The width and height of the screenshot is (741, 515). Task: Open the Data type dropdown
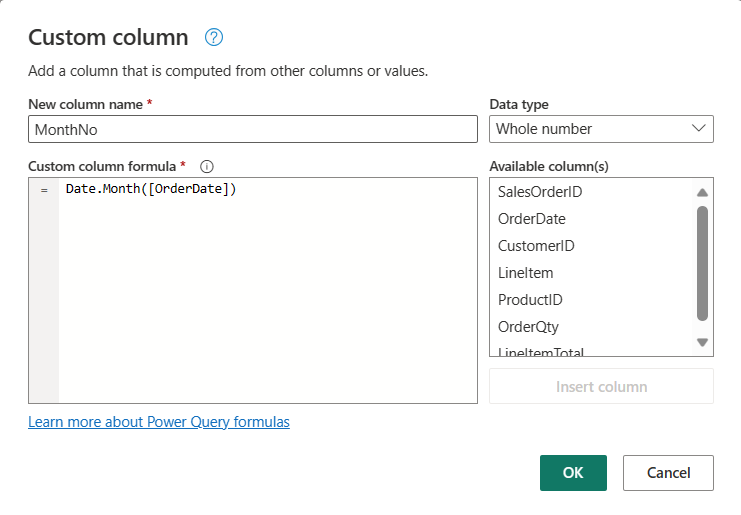point(601,129)
